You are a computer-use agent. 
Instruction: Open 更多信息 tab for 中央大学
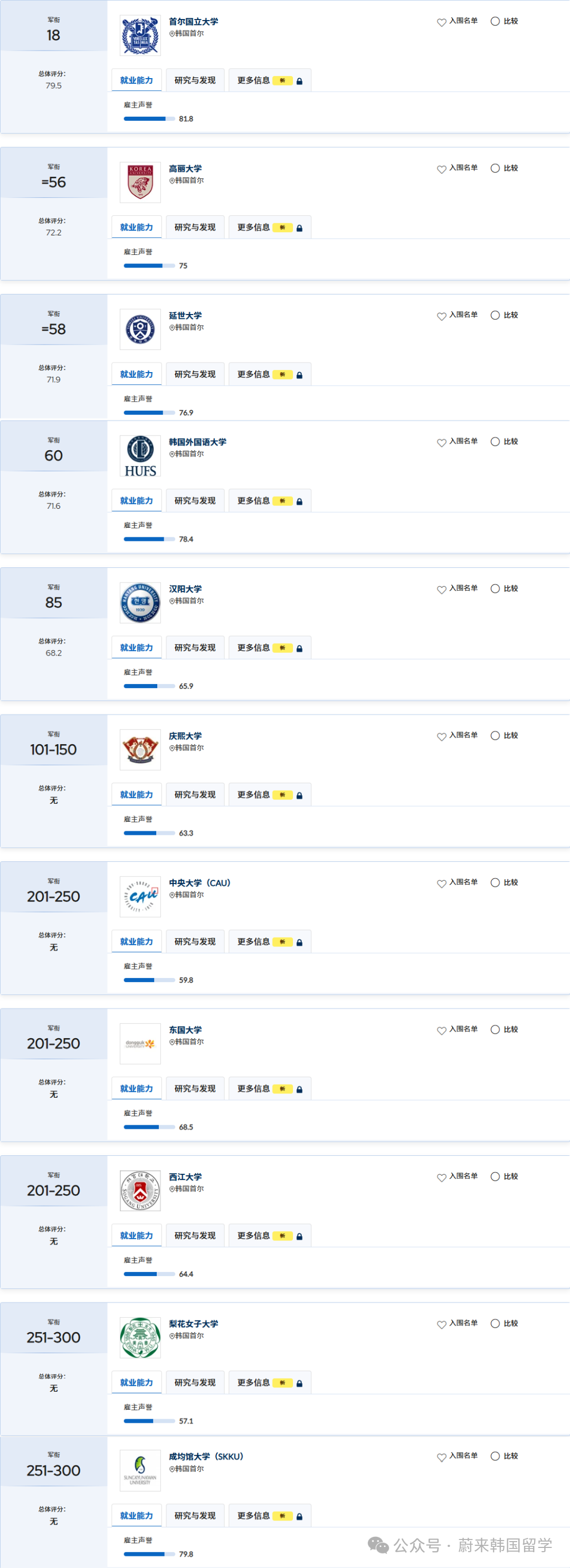click(x=253, y=942)
